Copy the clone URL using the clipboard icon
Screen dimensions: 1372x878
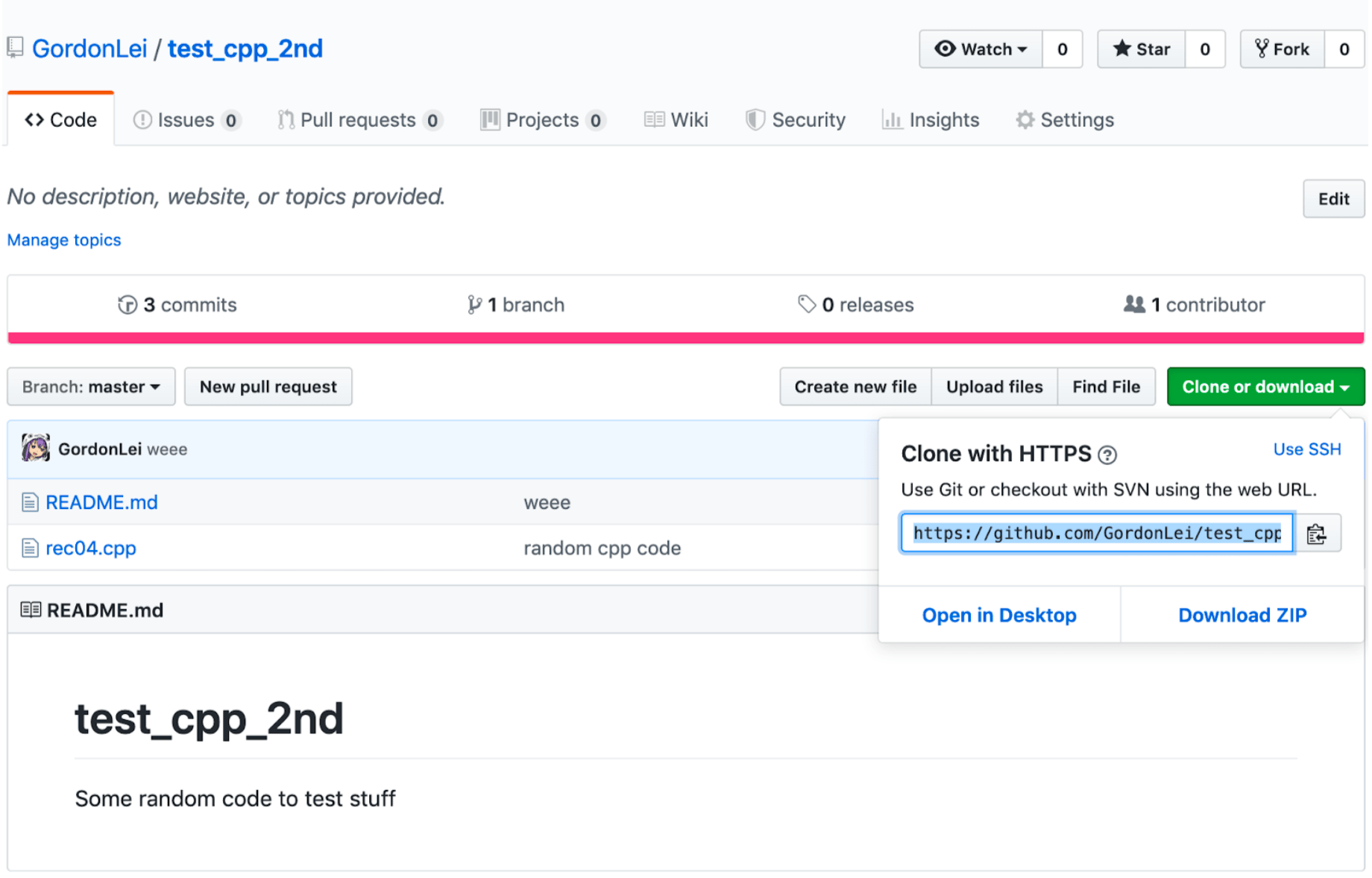[1317, 533]
